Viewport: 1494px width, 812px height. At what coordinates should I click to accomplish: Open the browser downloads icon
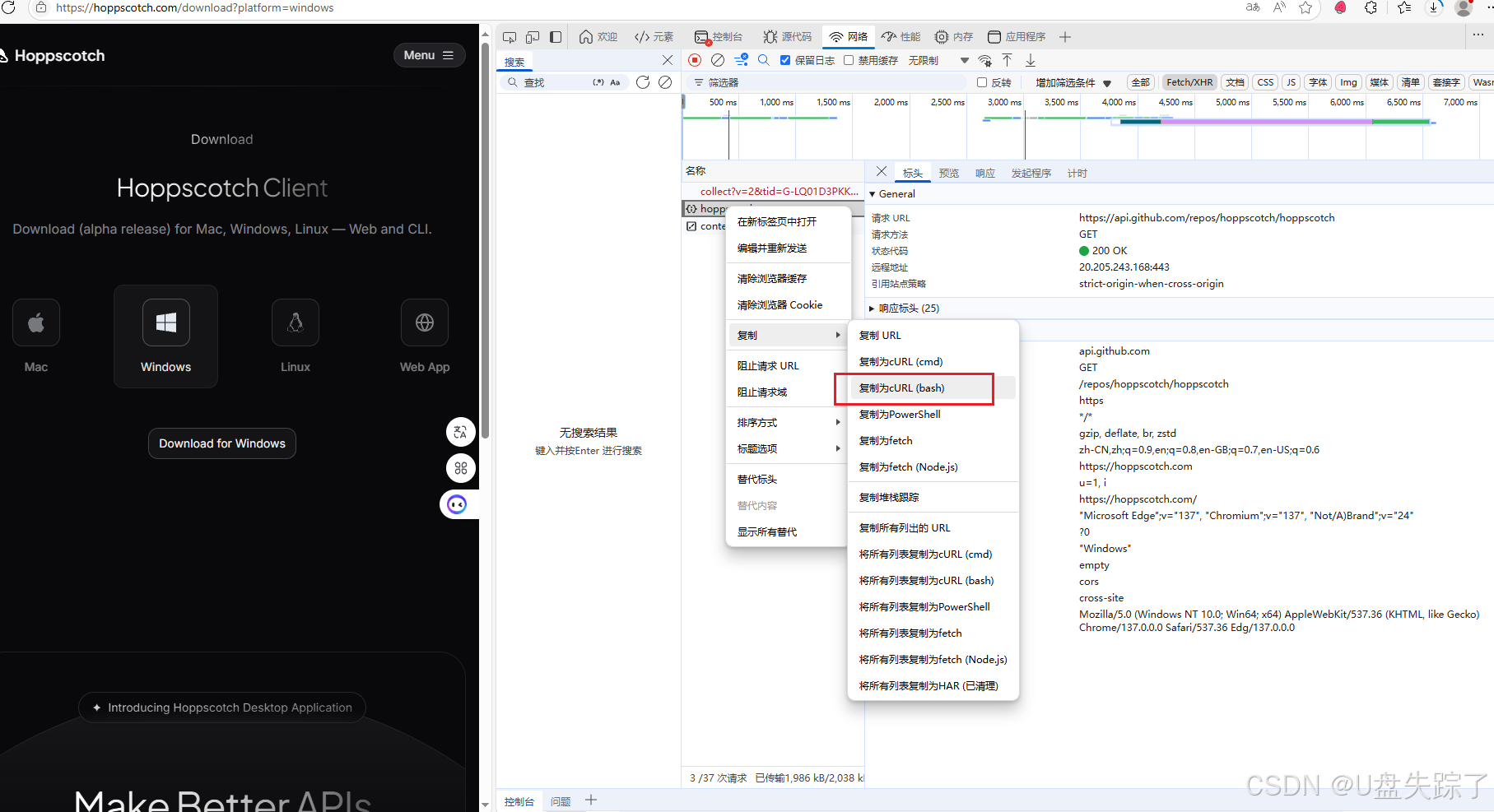pos(1434,7)
